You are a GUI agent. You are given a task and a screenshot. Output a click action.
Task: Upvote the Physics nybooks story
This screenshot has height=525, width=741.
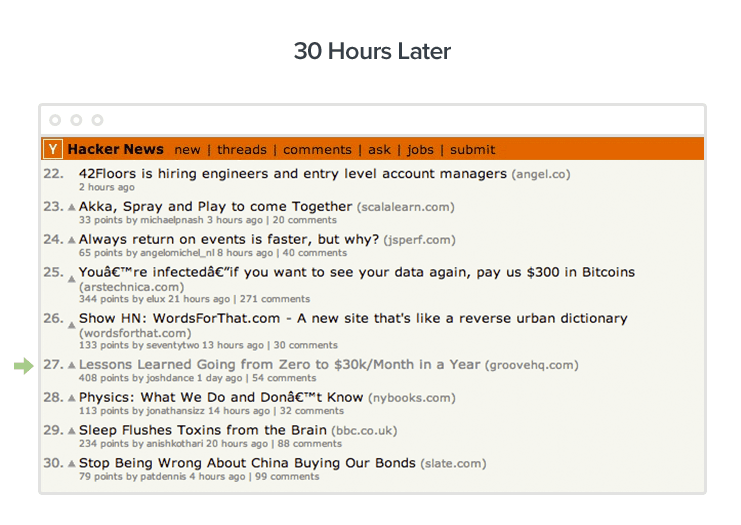71,398
